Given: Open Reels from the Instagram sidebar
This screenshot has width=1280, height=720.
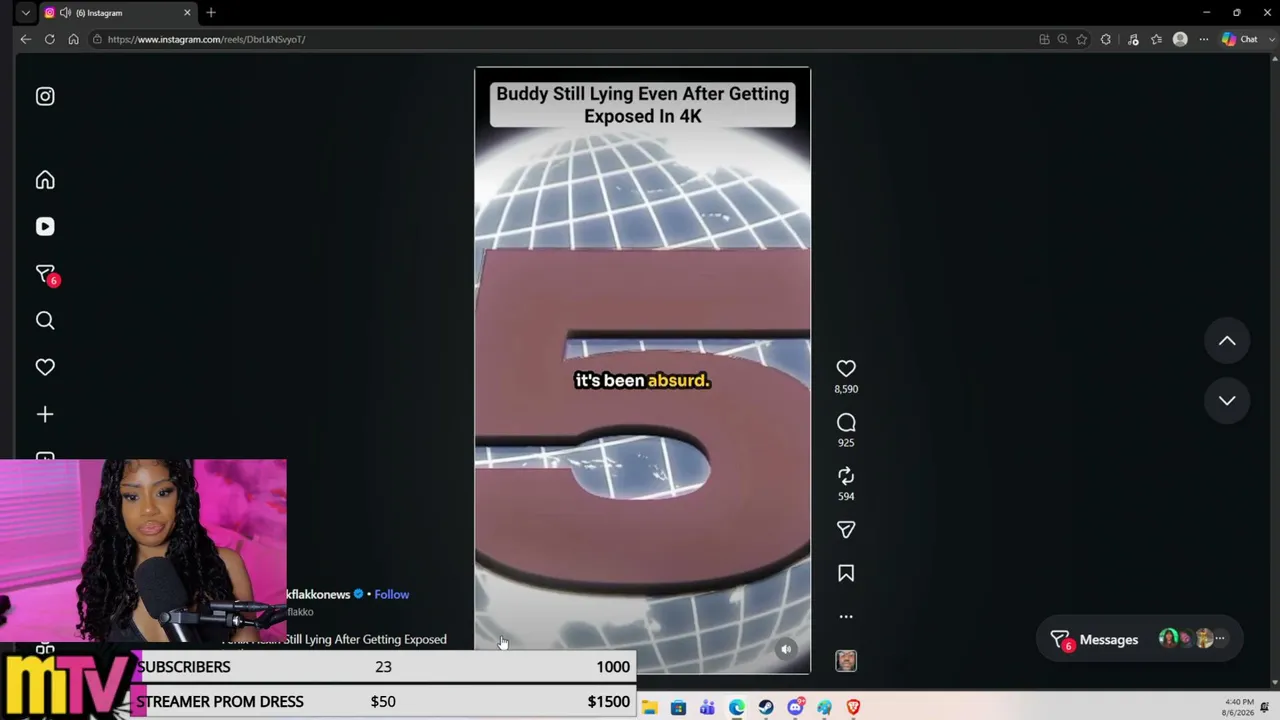Looking at the screenshot, I should 45,227.
